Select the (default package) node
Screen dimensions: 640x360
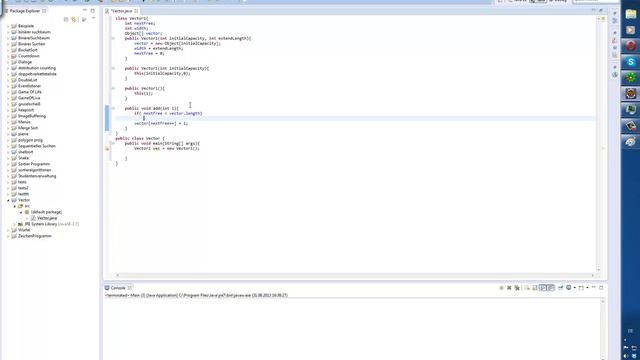click(46, 212)
